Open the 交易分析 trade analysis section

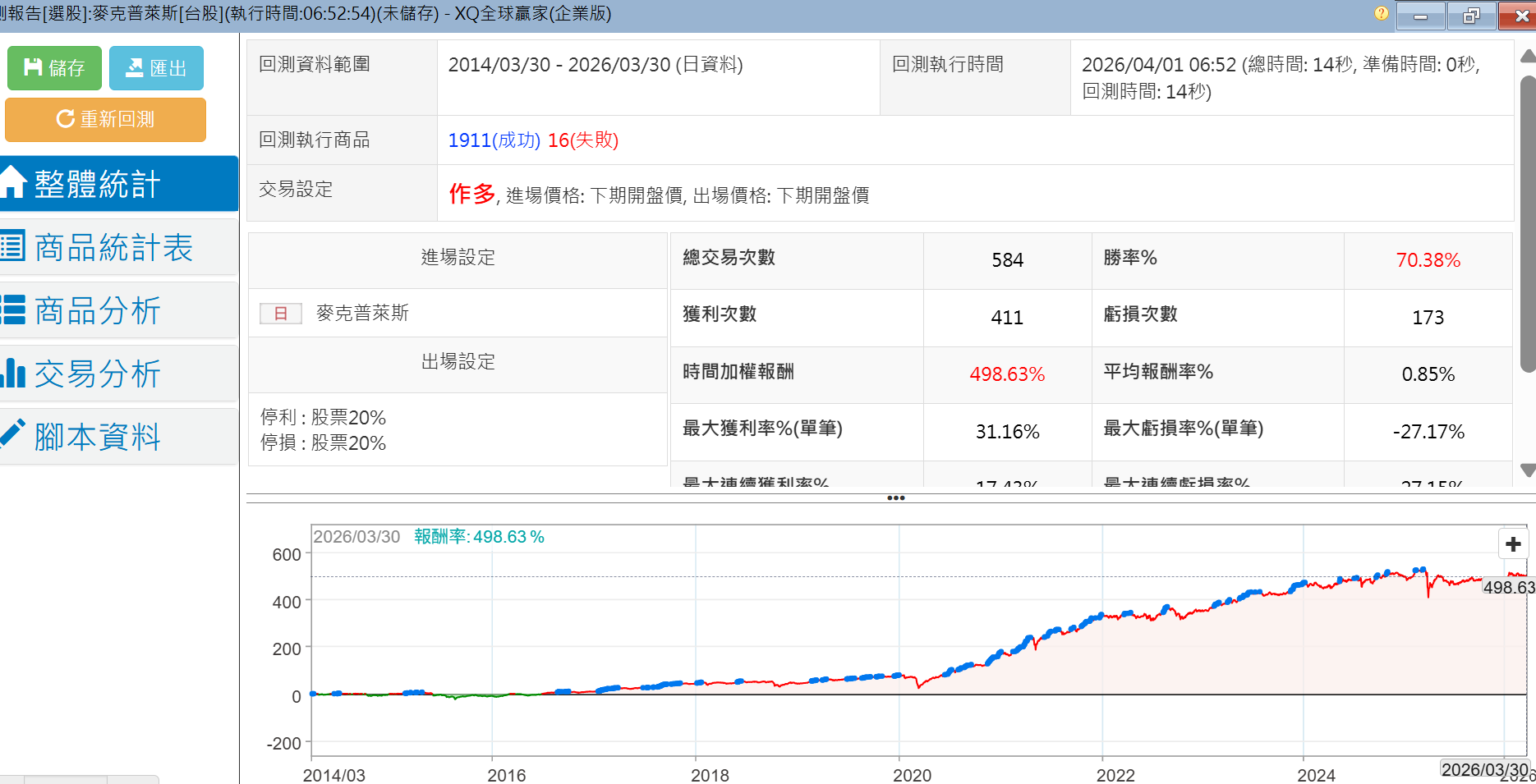click(x=97, y=374)
